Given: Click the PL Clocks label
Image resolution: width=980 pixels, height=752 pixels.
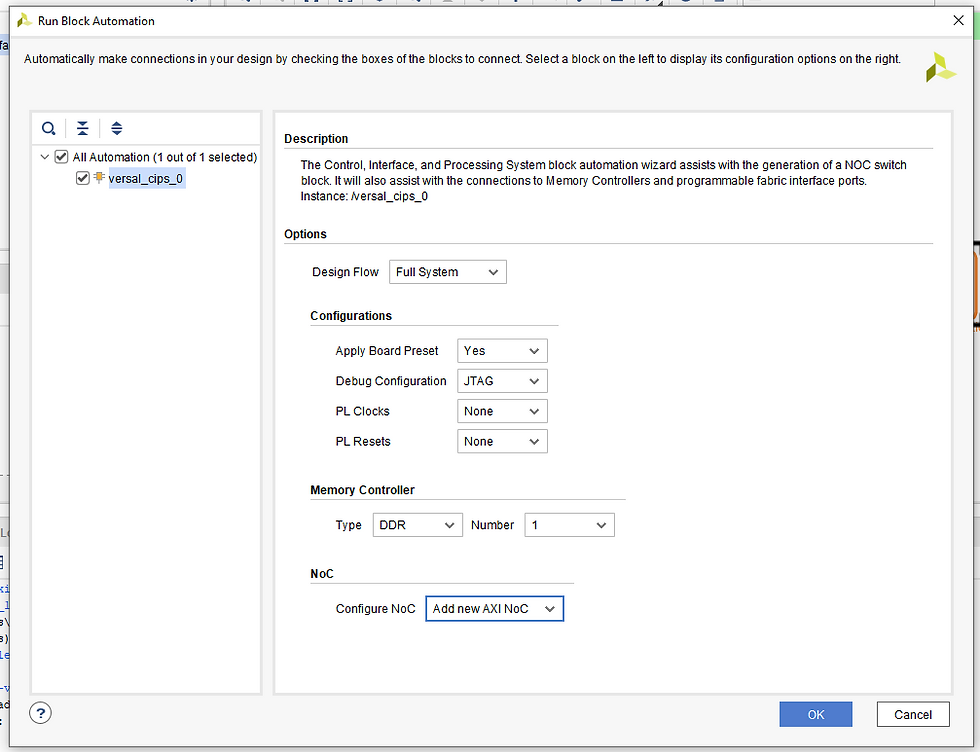Looking at the screenshot, I should (362, 411).
